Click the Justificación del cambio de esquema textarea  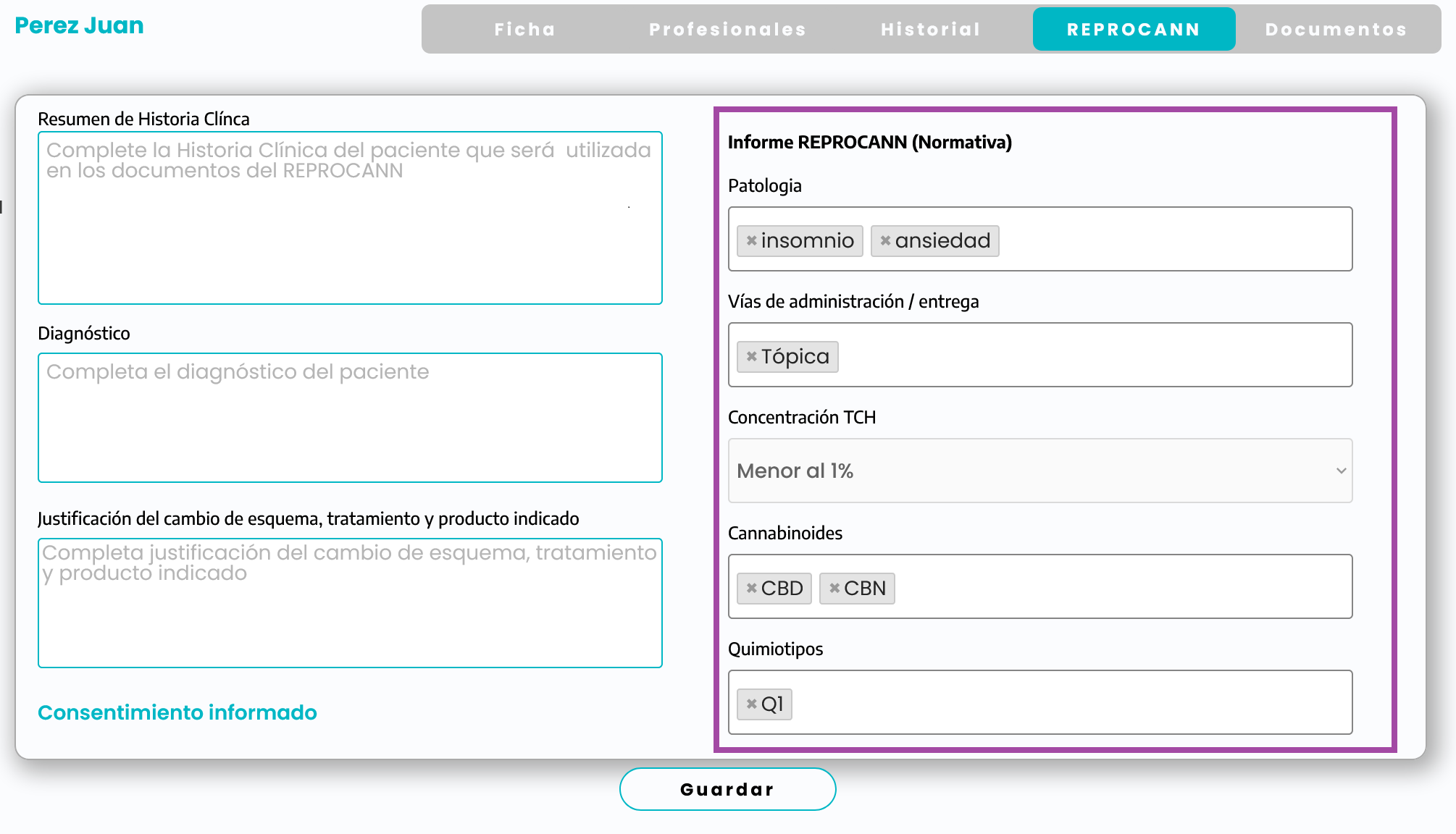(350, 615)
